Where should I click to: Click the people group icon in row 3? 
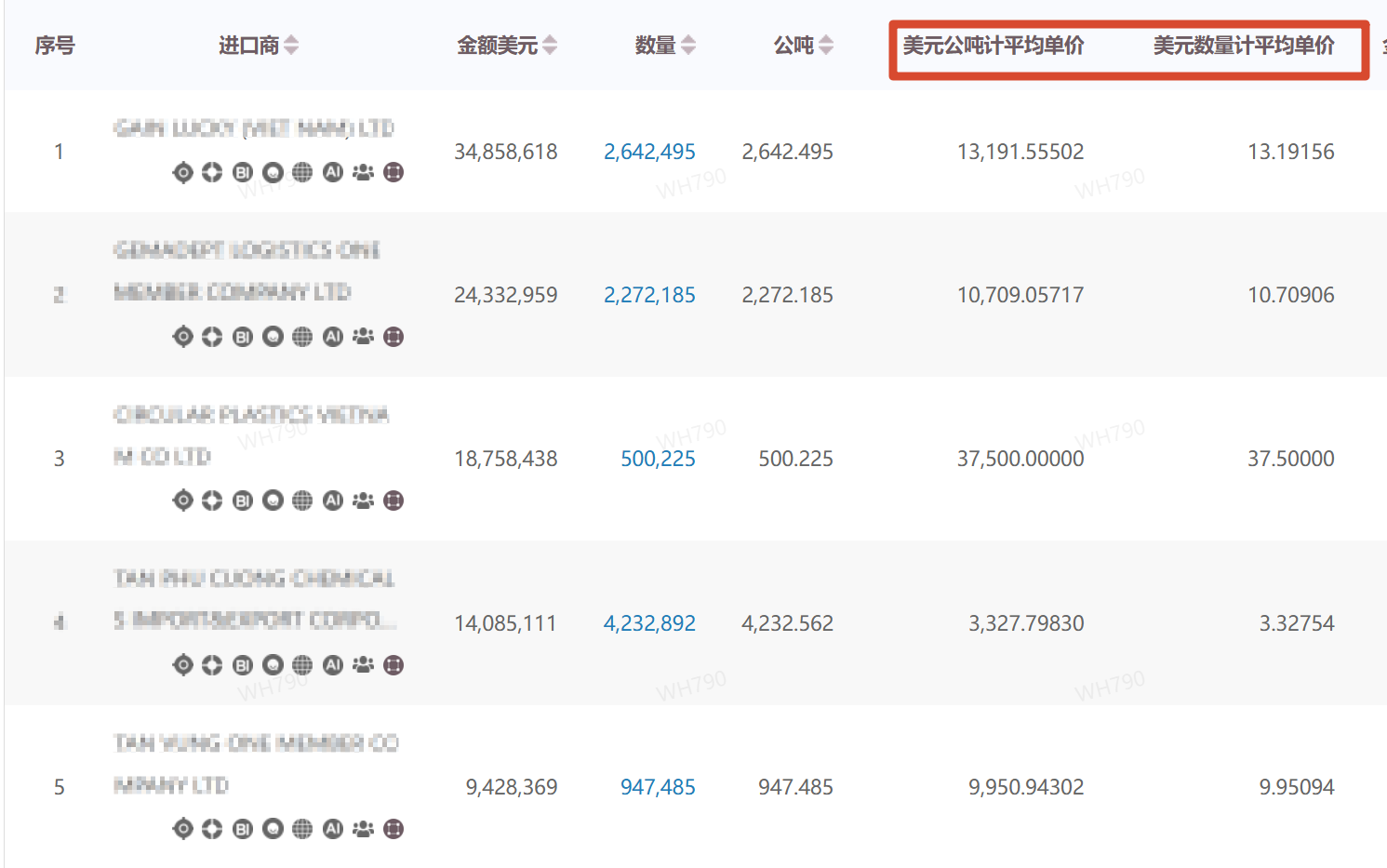point(363,501)
